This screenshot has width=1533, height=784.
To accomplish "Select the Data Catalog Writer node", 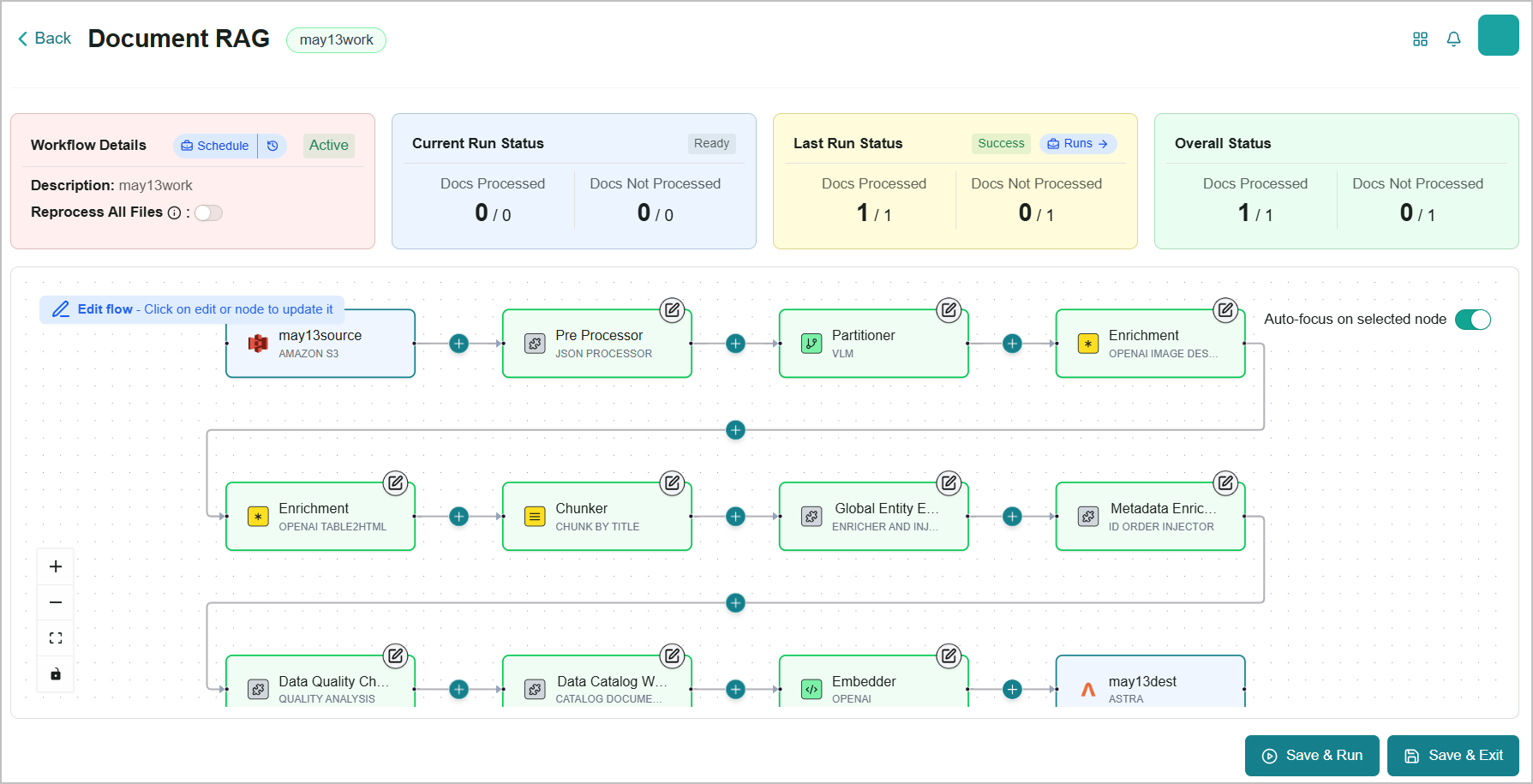I will tap(597, 682).
